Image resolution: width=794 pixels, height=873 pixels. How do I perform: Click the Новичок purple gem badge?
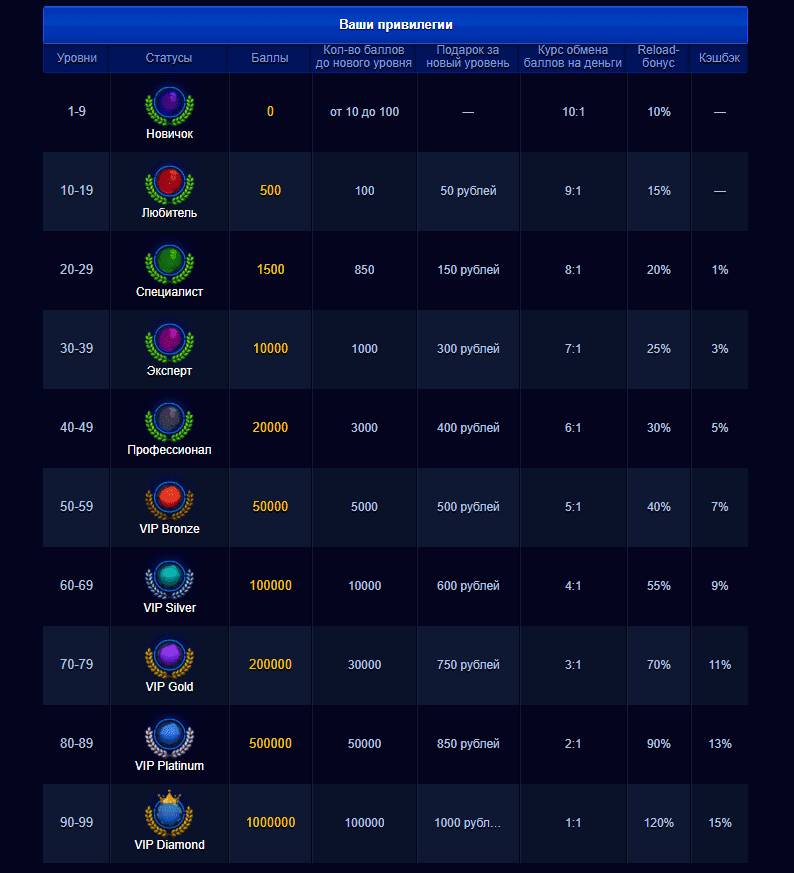(x=169, y=104)
